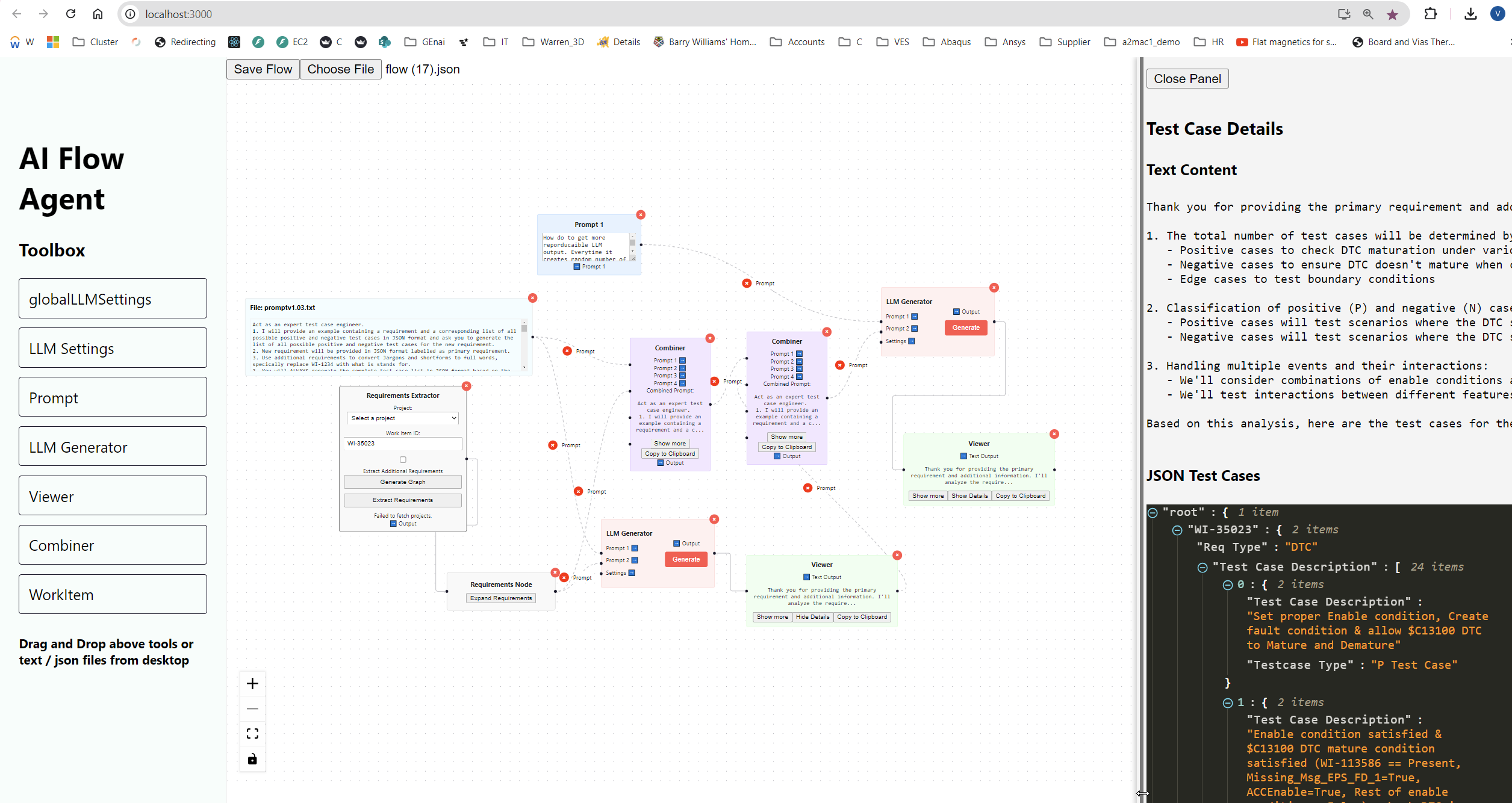The width and height of the screenshot is (1512, 803).
Task: Click the globalLLMSettings icon in toolbox
Action: click(113, 299)
